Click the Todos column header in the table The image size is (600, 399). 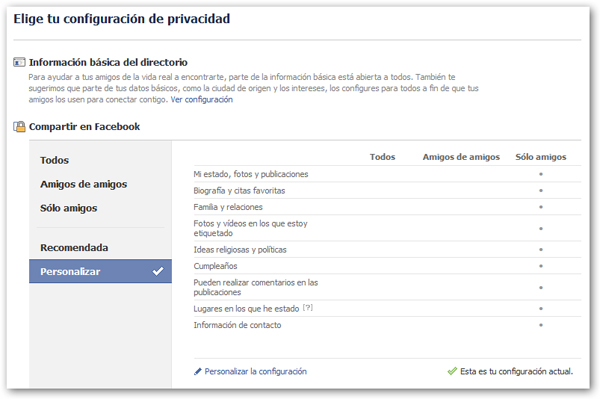pos(382,157)
